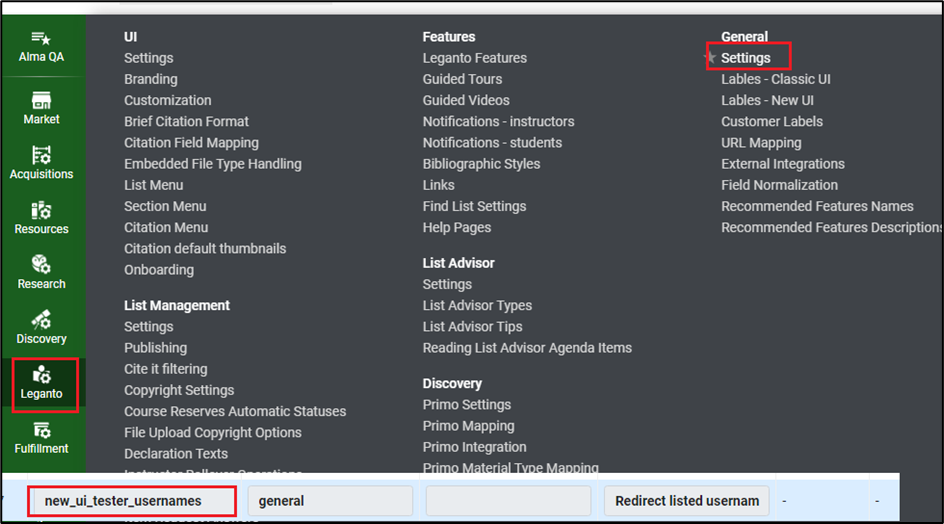Open Customer Labels
This screenshot has width=944, height=524.
[x=772, y=121]
